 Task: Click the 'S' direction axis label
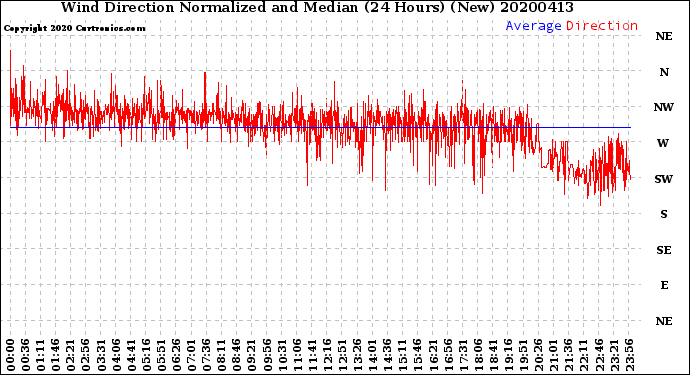(x=664, y=214)
